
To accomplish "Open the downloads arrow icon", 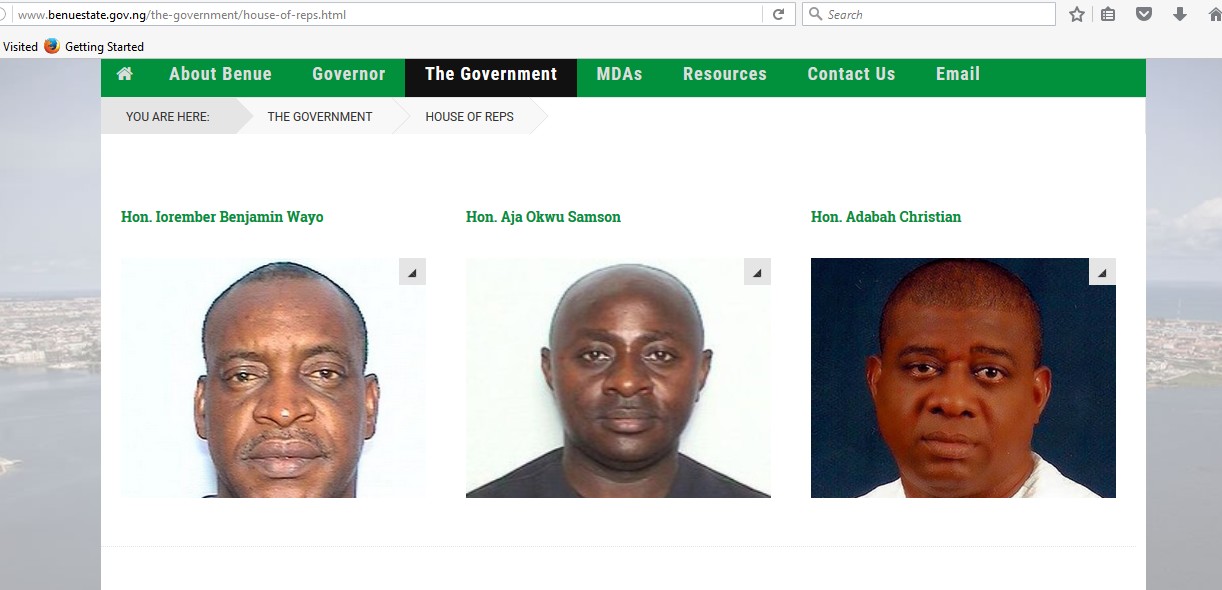I will tap(1180, 14).
